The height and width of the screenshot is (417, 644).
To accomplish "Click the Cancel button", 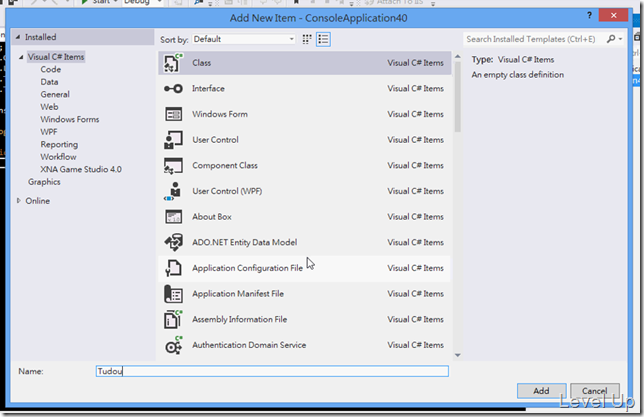I will point(594,391).
